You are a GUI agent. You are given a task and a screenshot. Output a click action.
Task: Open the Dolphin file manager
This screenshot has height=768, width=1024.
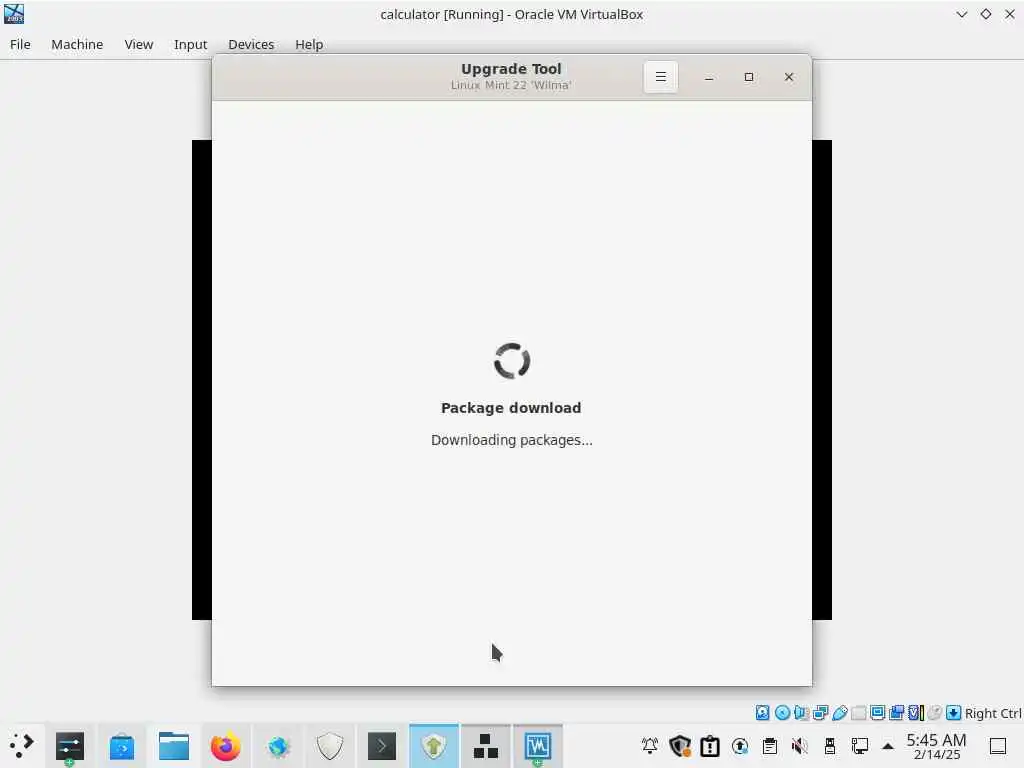[174, 746]
